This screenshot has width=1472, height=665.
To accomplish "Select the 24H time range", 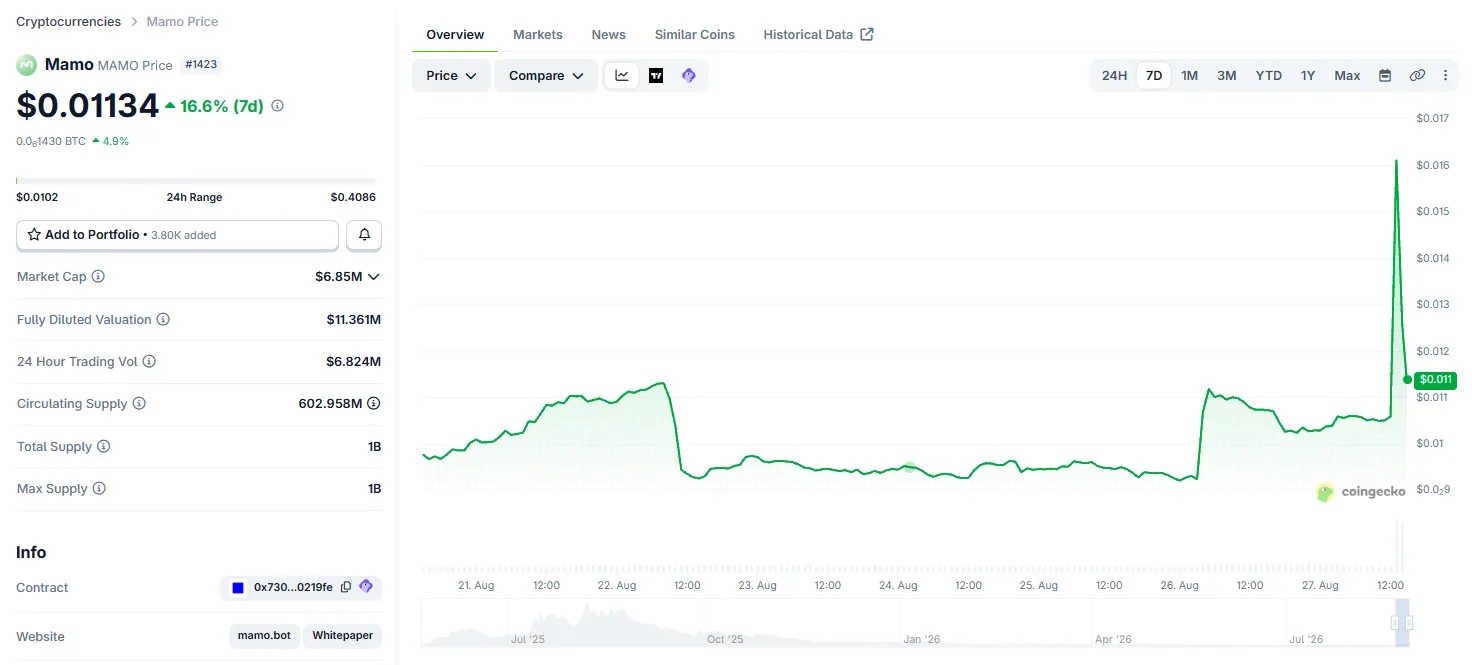I will point(1114,76).
